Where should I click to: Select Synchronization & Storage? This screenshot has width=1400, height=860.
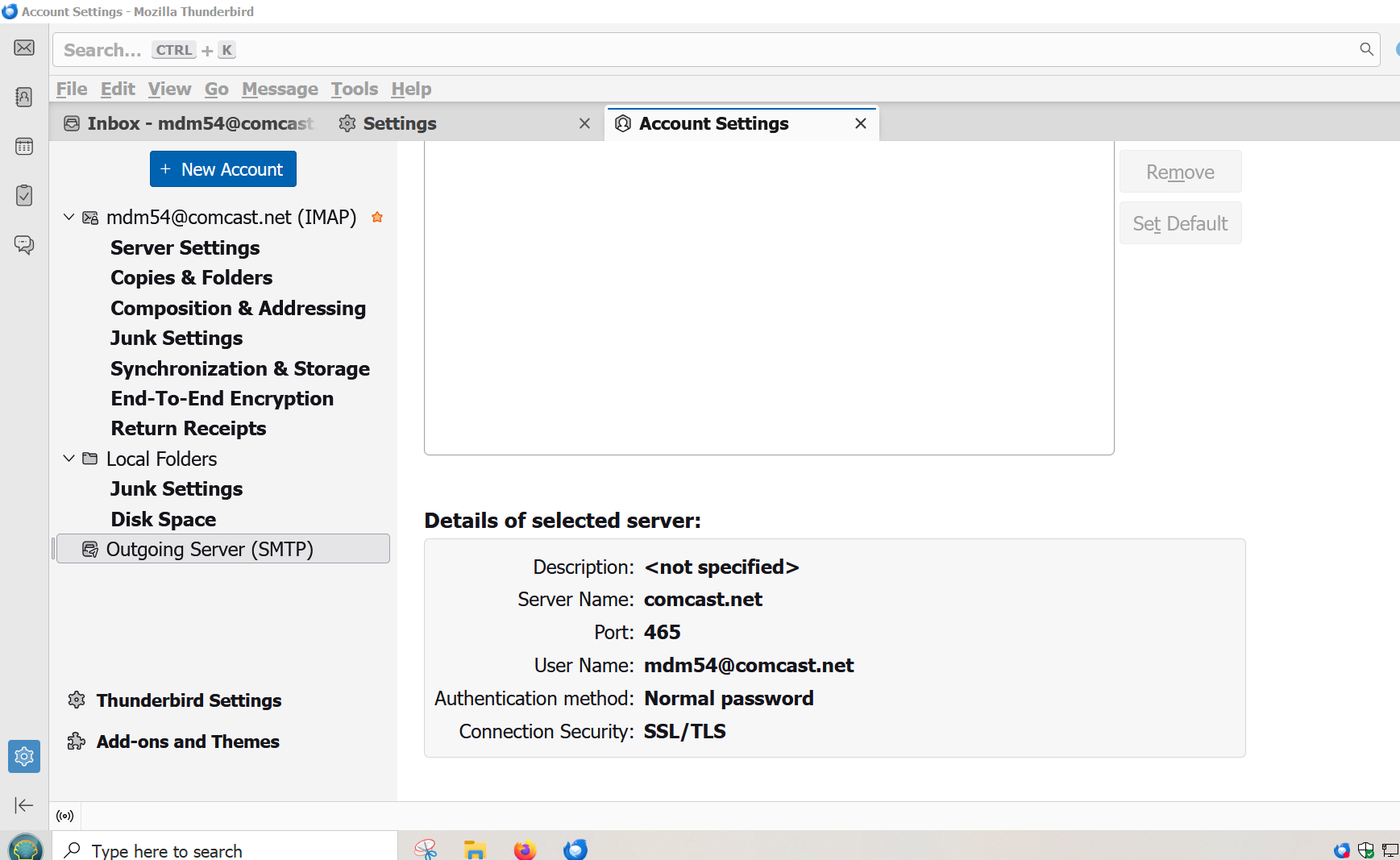(240, 368)
